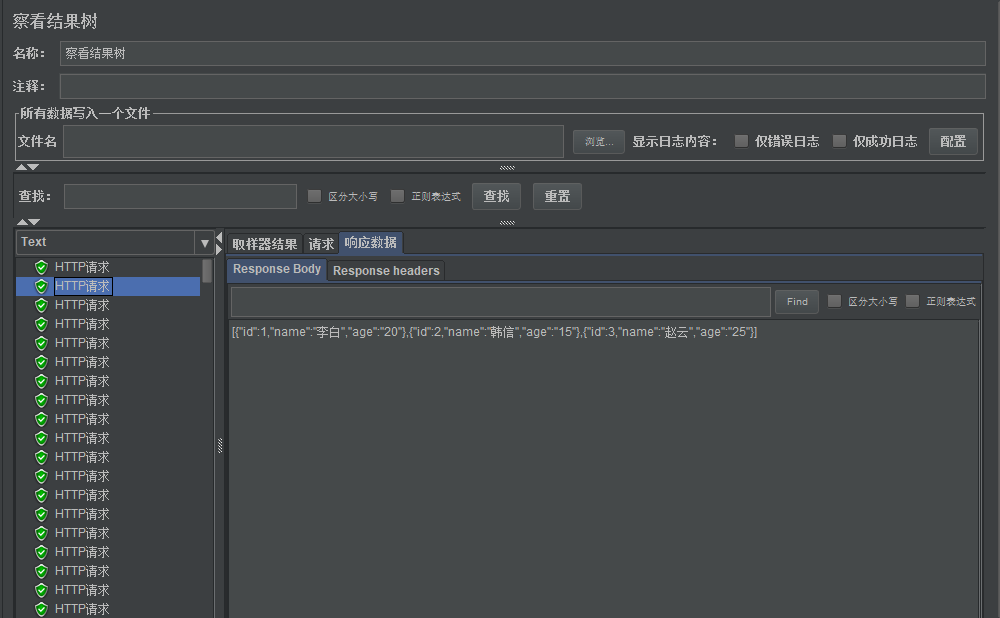Viewport: 1000px width, 618px height.
Task: Enable the 仅错误日志 checkbox
Action: pos(741,141)
